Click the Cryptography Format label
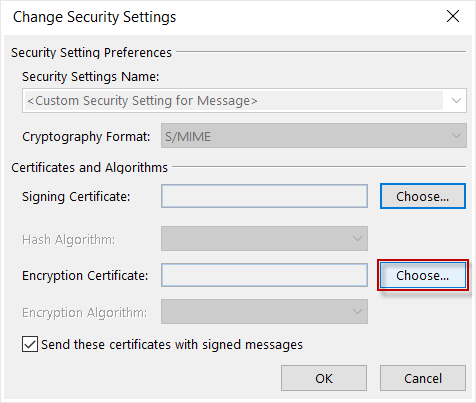The image size is (476, 403). point(86,137)
